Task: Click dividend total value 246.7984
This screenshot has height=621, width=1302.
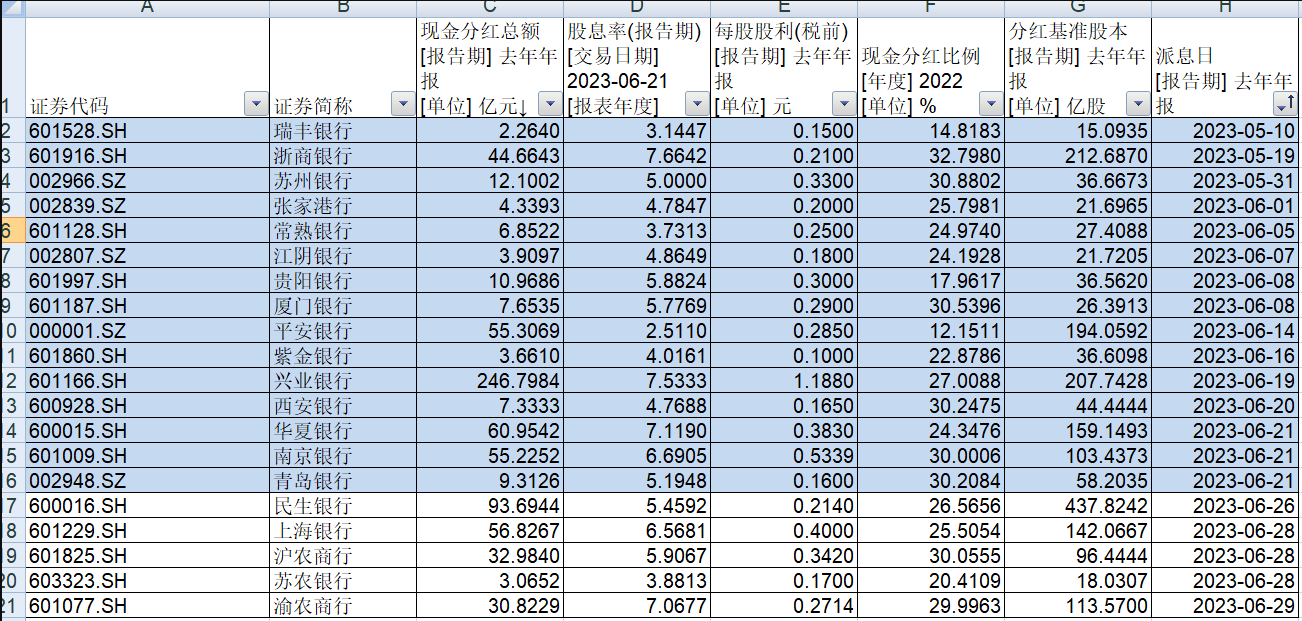Action: (490, 380)
